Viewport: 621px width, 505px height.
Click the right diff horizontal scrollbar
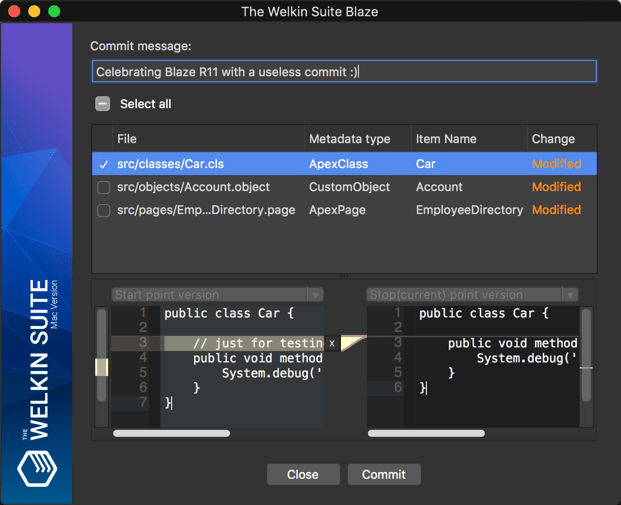click(426, 433)
